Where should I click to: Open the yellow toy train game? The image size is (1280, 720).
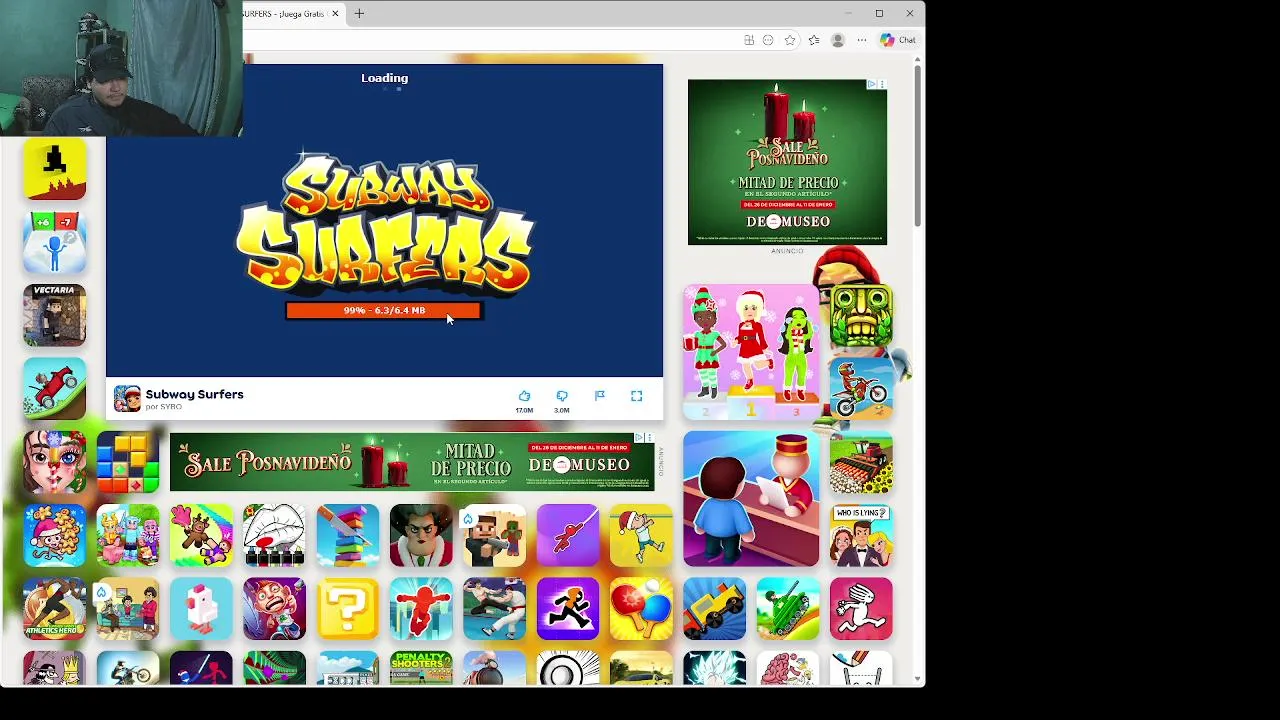pos(714,609)
